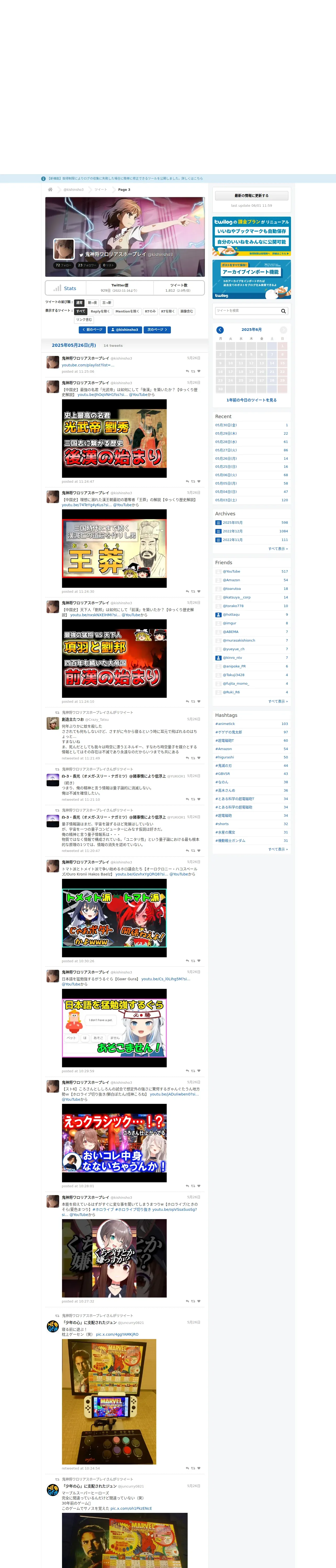Screen dimensions: 336x1568
Task: Open 光武帝 劉秀 video thumbnail
Action: click(x=114, y=438)
